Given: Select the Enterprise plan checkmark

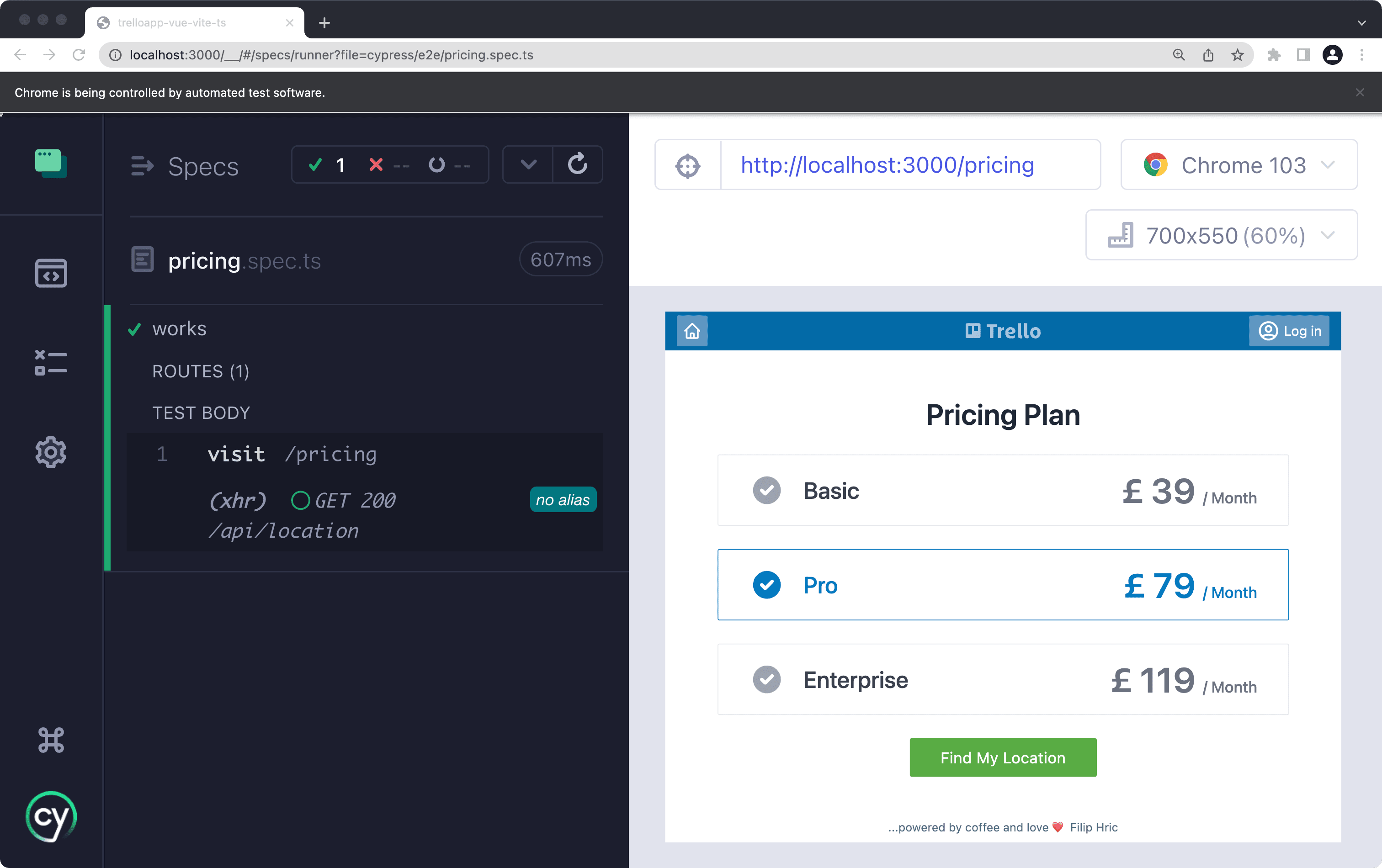Looking at the screenshot, I should point(767,680).
